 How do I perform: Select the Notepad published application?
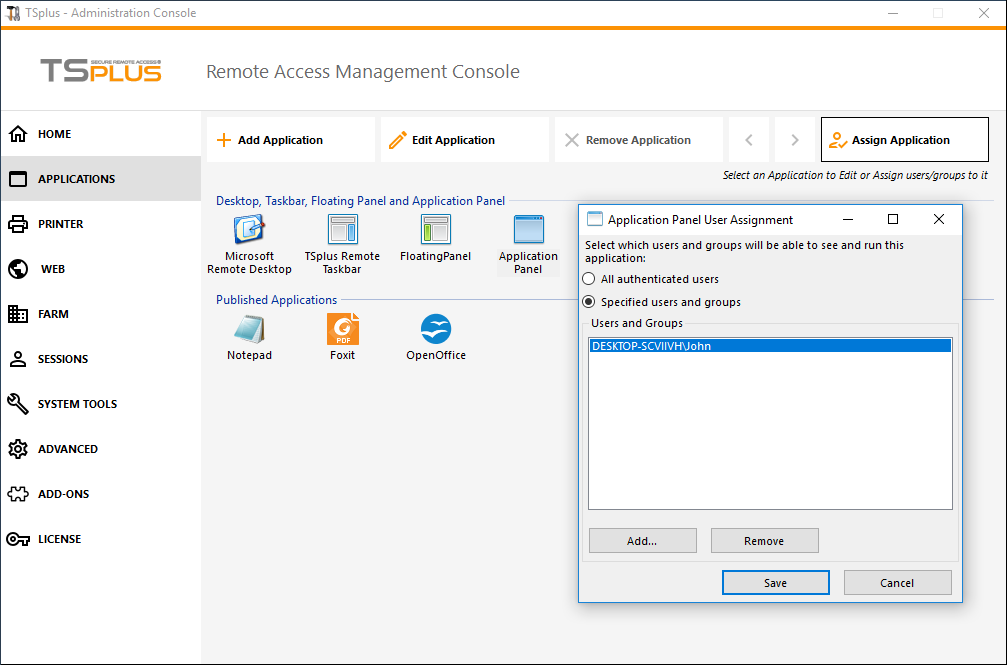pyautogui.click(x=249, y=329)
